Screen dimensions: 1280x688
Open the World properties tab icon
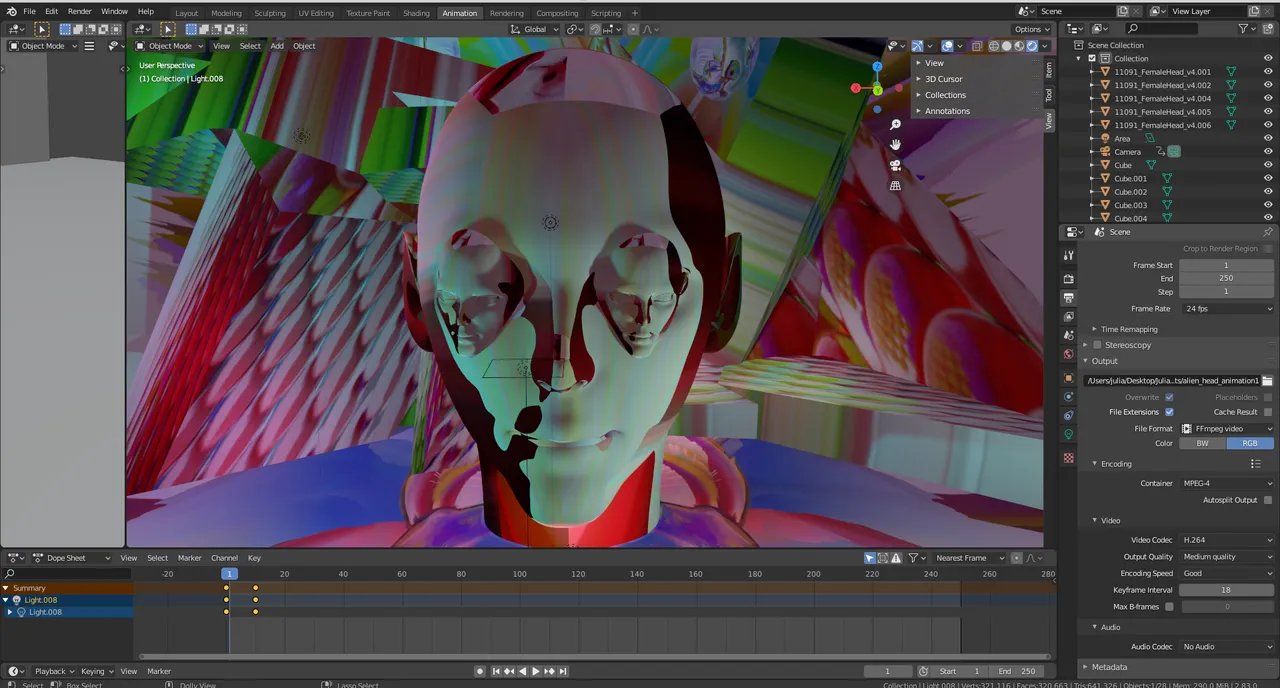click(x=1068, y=355)
